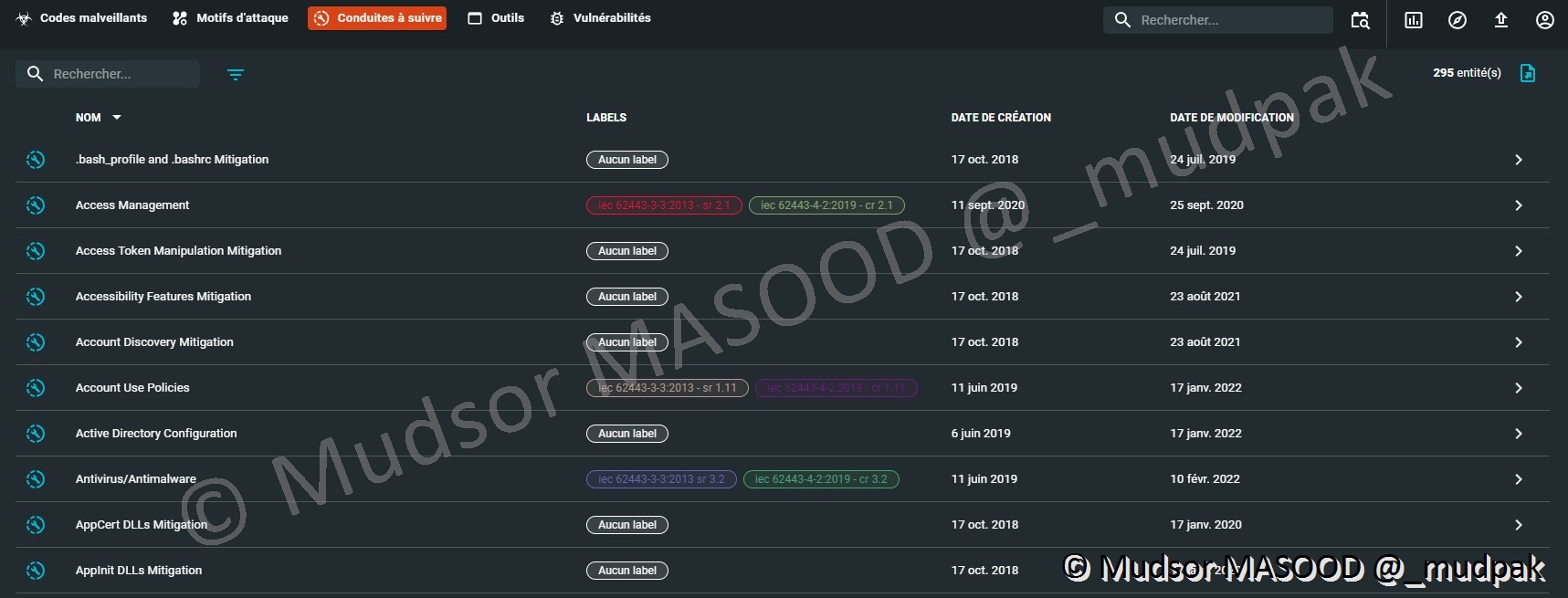
Task: Open the dashboard chart icon
Action: 1413,20
